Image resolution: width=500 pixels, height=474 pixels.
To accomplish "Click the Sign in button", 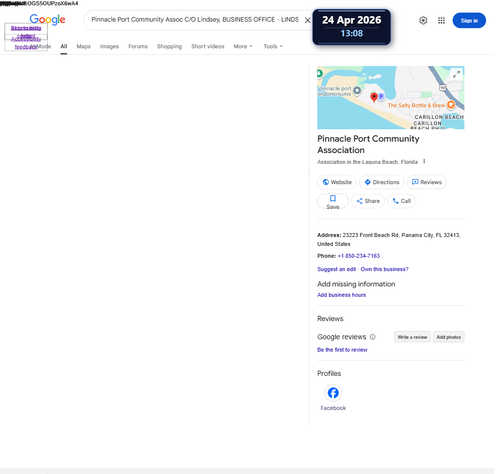I will (x=469, y=20).
